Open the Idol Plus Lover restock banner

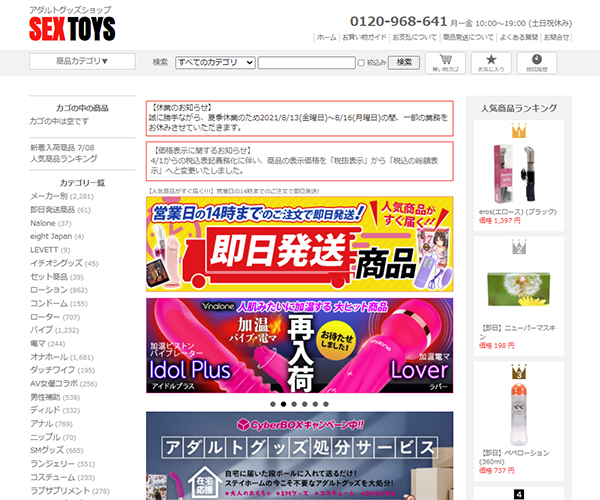tap(300, 345)
